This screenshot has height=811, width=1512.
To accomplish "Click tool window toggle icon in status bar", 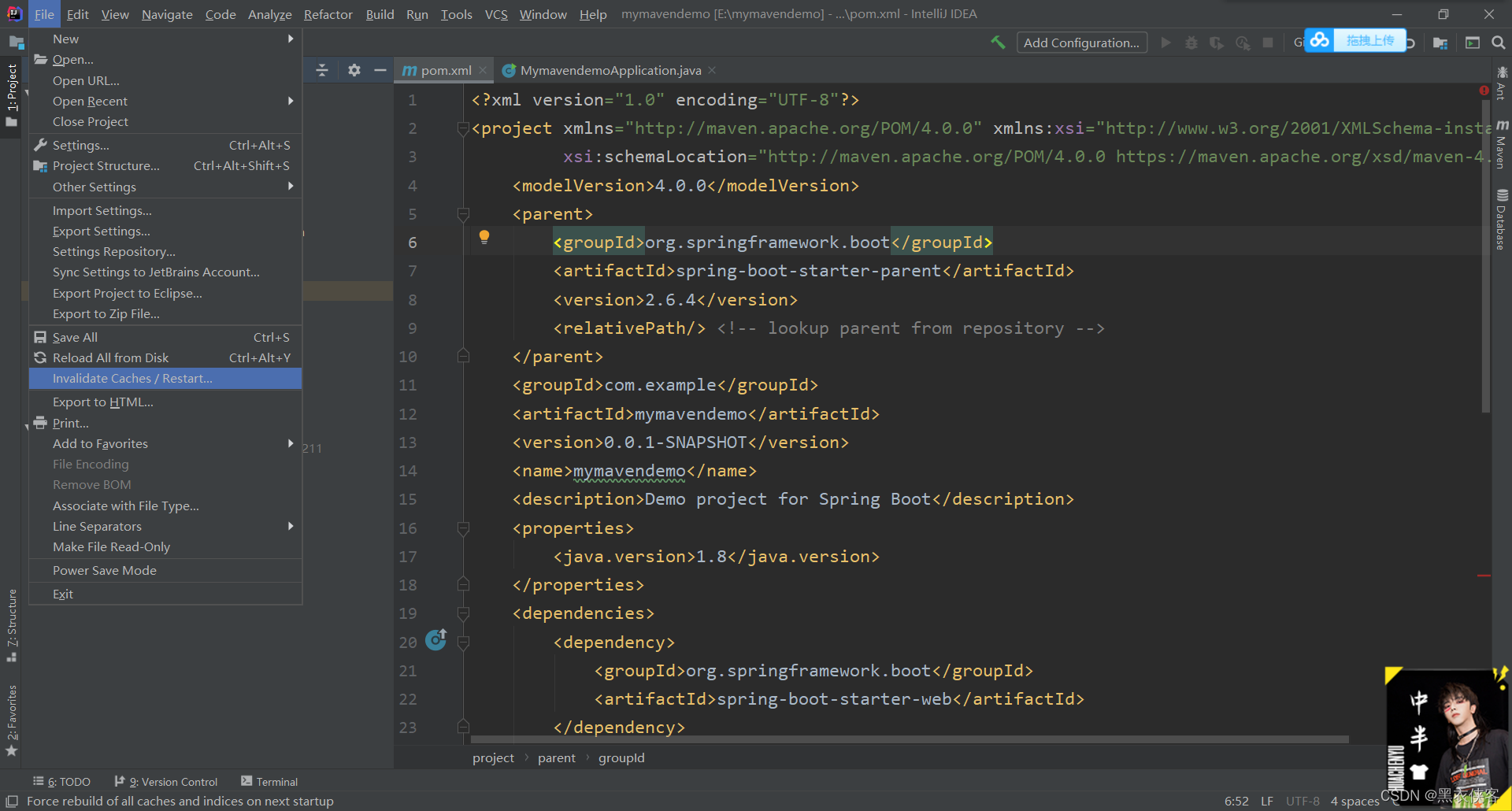I will point(12,801).
